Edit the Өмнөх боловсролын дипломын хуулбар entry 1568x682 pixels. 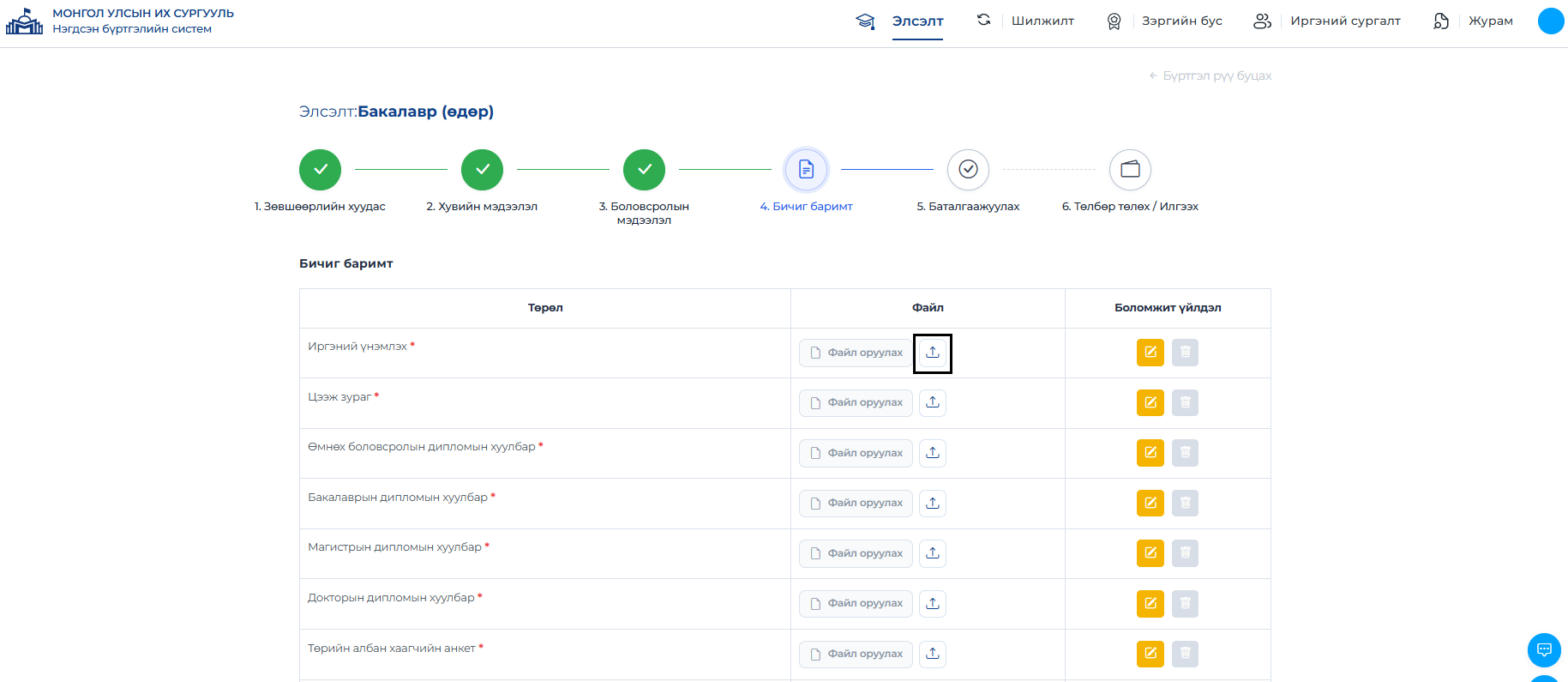[x=1150, y=453]
